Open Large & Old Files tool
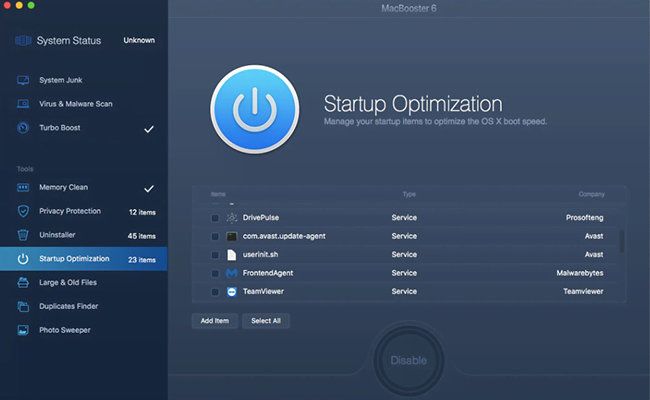 click(84, 283)
